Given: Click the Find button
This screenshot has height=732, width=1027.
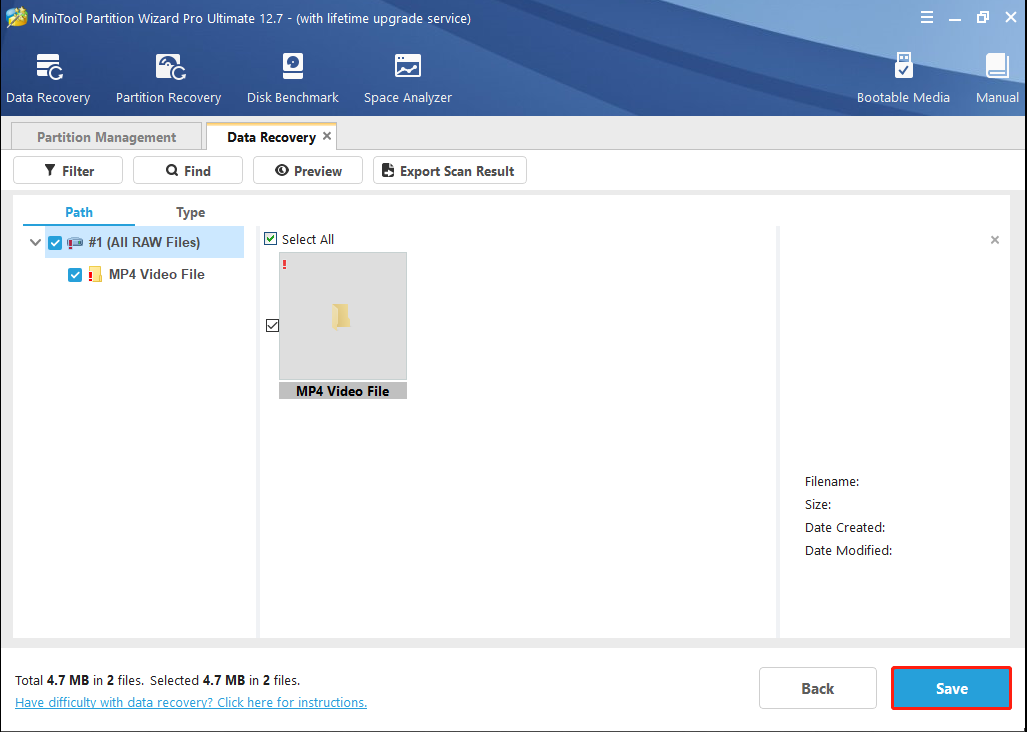Looking at the screenshot, I should pyautogui.click(x=188, y=170).
